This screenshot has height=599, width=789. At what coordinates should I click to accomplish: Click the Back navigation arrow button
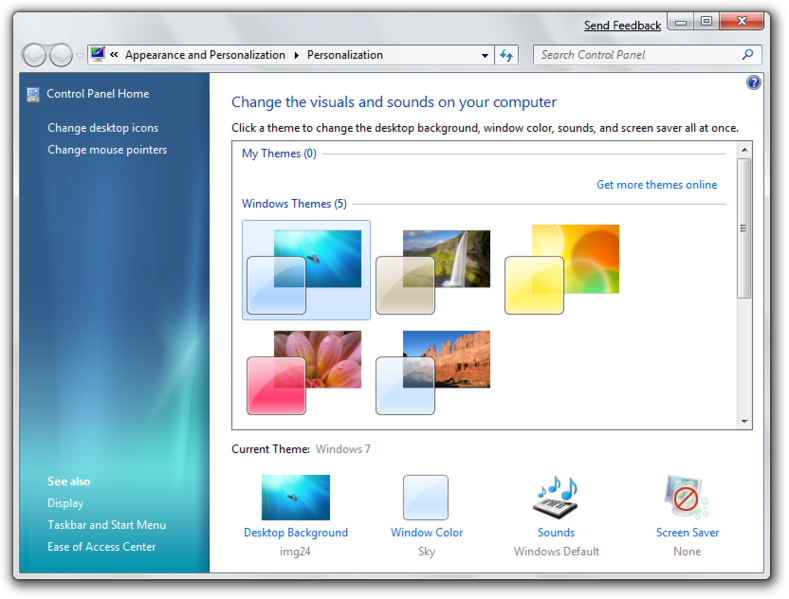click(35, 55)
